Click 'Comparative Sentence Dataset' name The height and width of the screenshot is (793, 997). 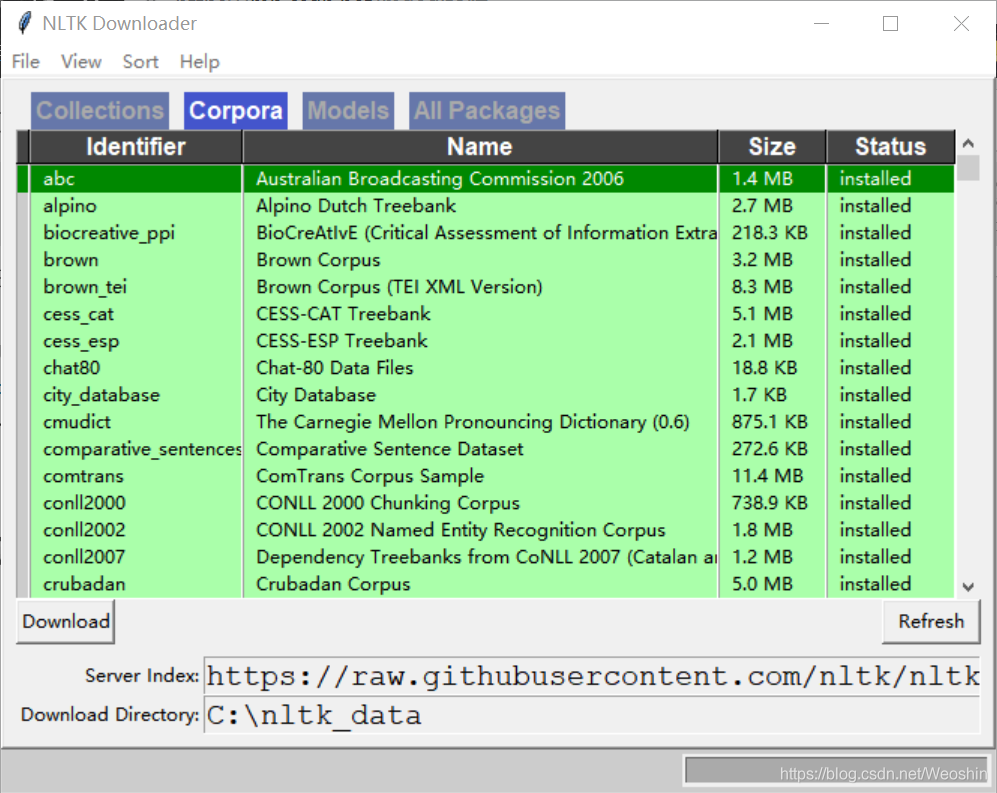click(x=390, y=449)
